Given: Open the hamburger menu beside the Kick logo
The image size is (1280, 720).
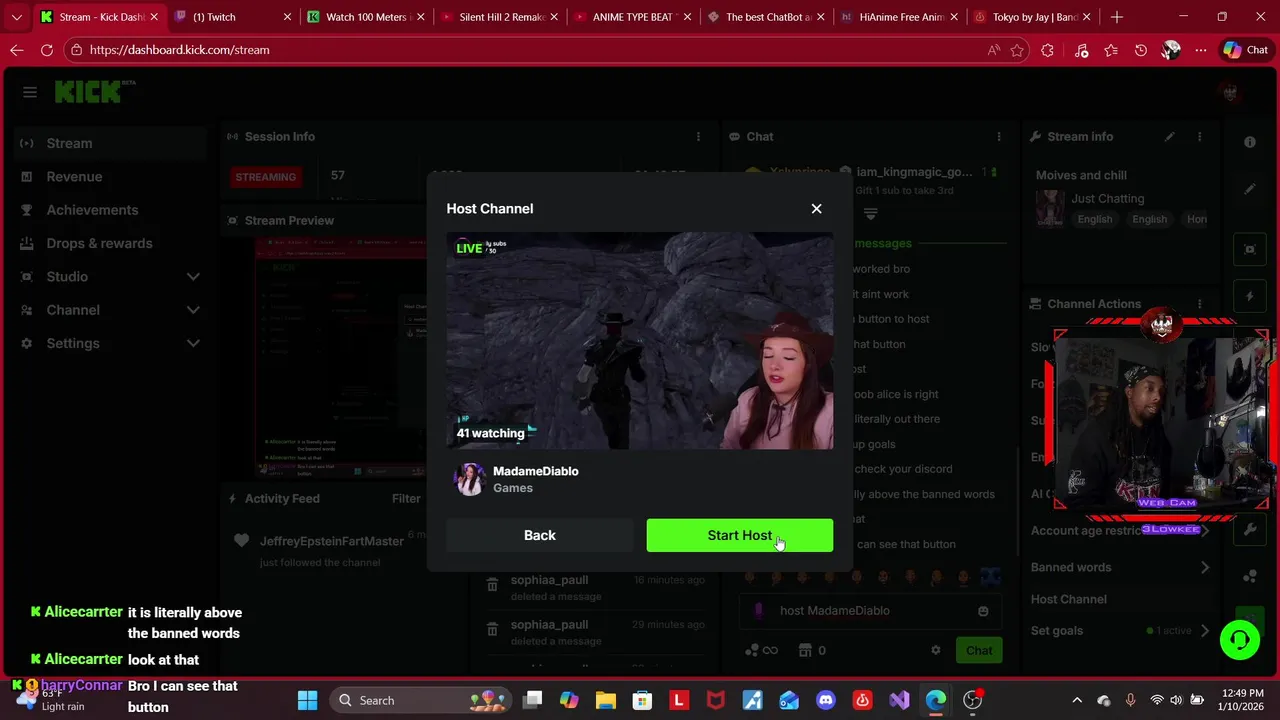Looking at the screenshot, I should coord(29,92).
